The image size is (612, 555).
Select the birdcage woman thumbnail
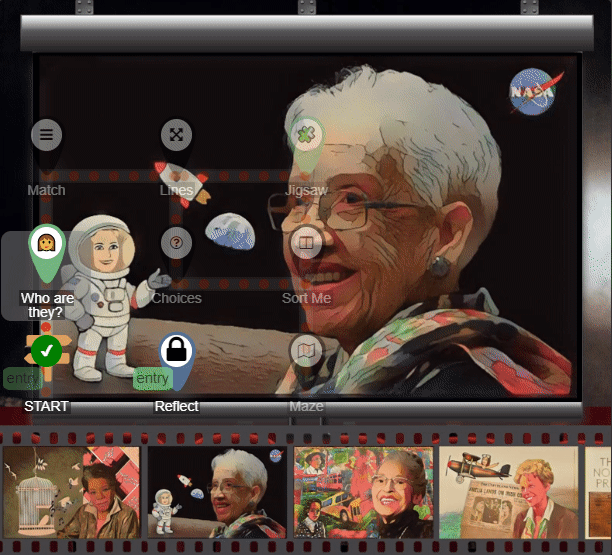click(71, 493)
